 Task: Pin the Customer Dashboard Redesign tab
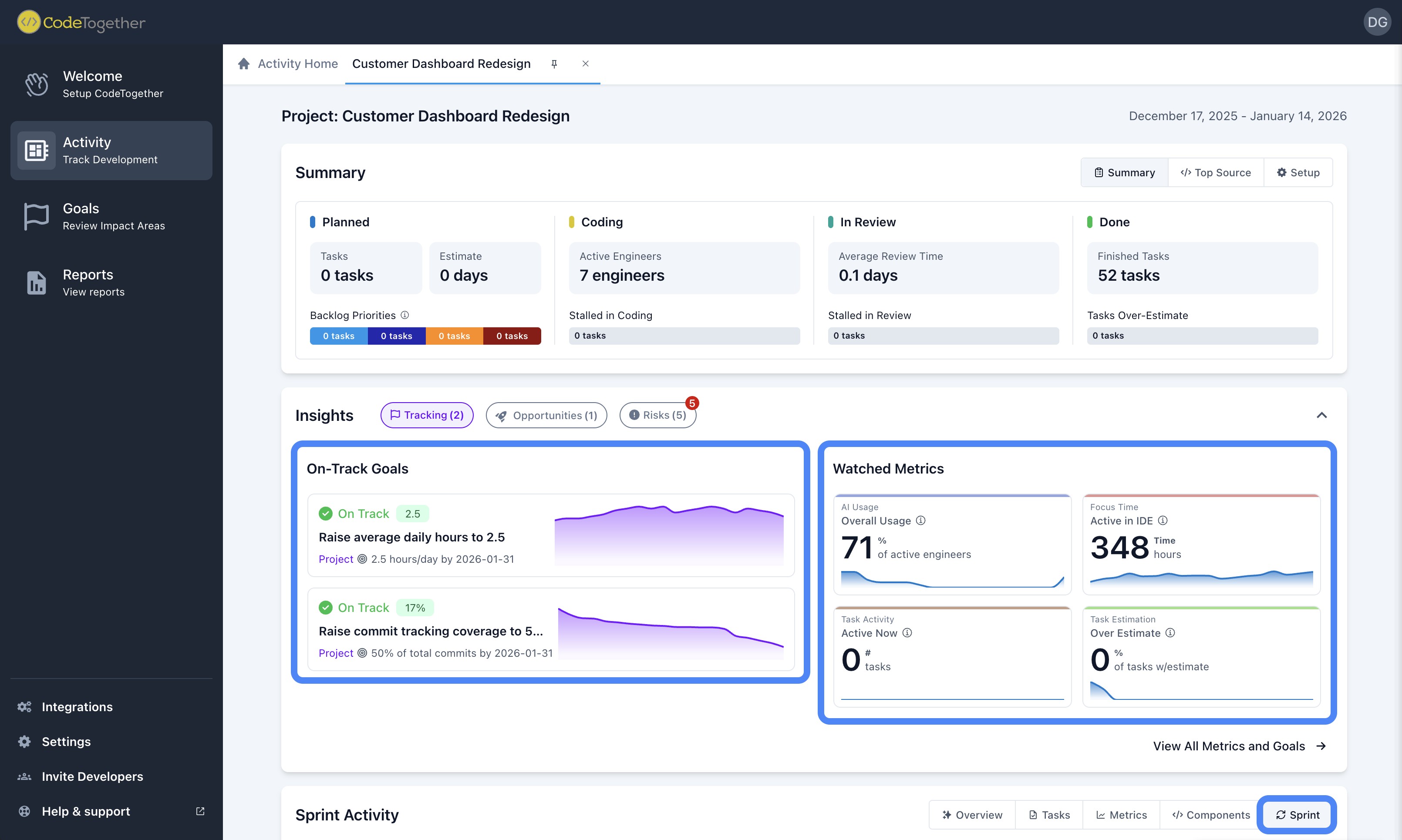(554, 64)
